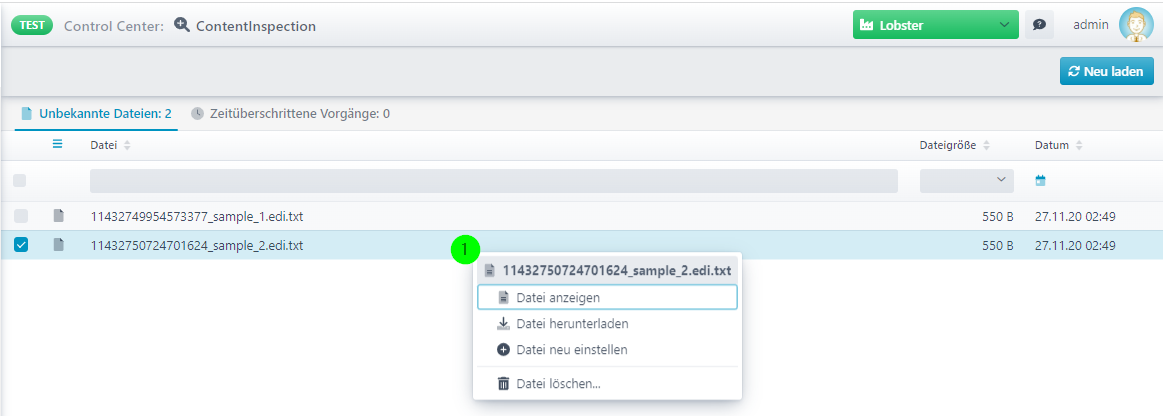Click 550 B size of sample_1 row
Viewport: 1163px width, 416px height.
(998, 217)
